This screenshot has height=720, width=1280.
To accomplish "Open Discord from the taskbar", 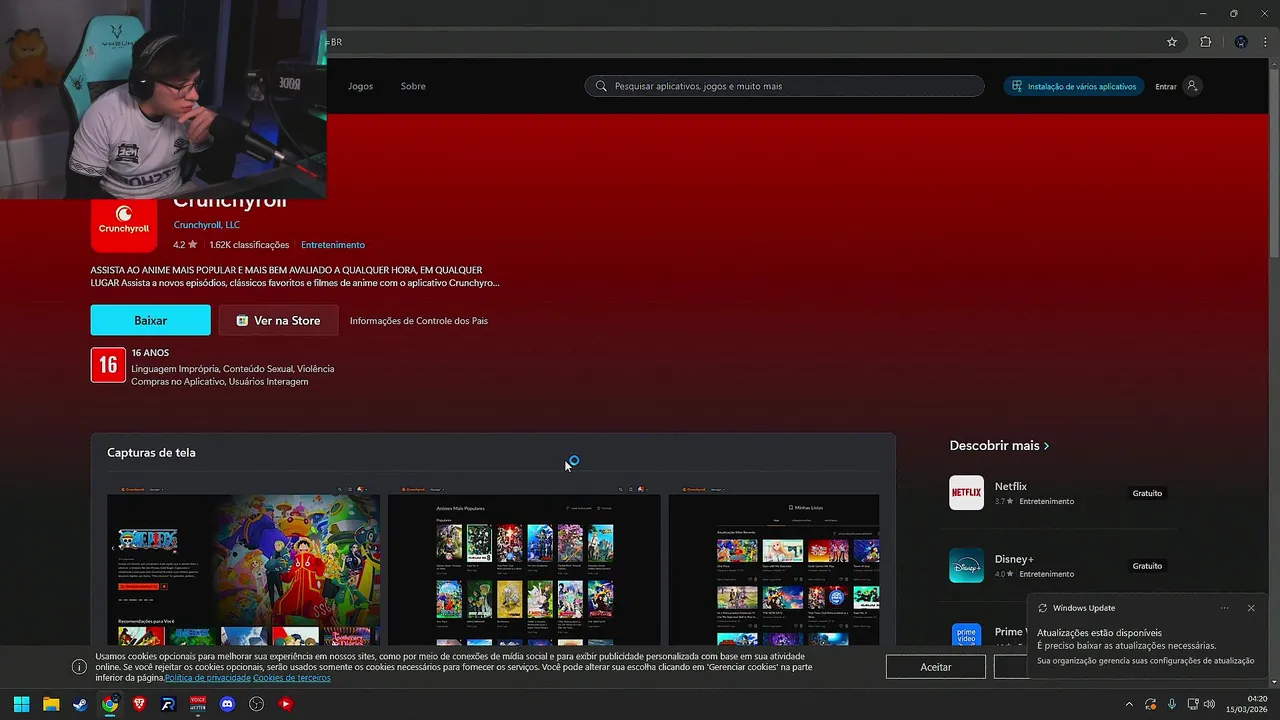I will tap(227, 704).
